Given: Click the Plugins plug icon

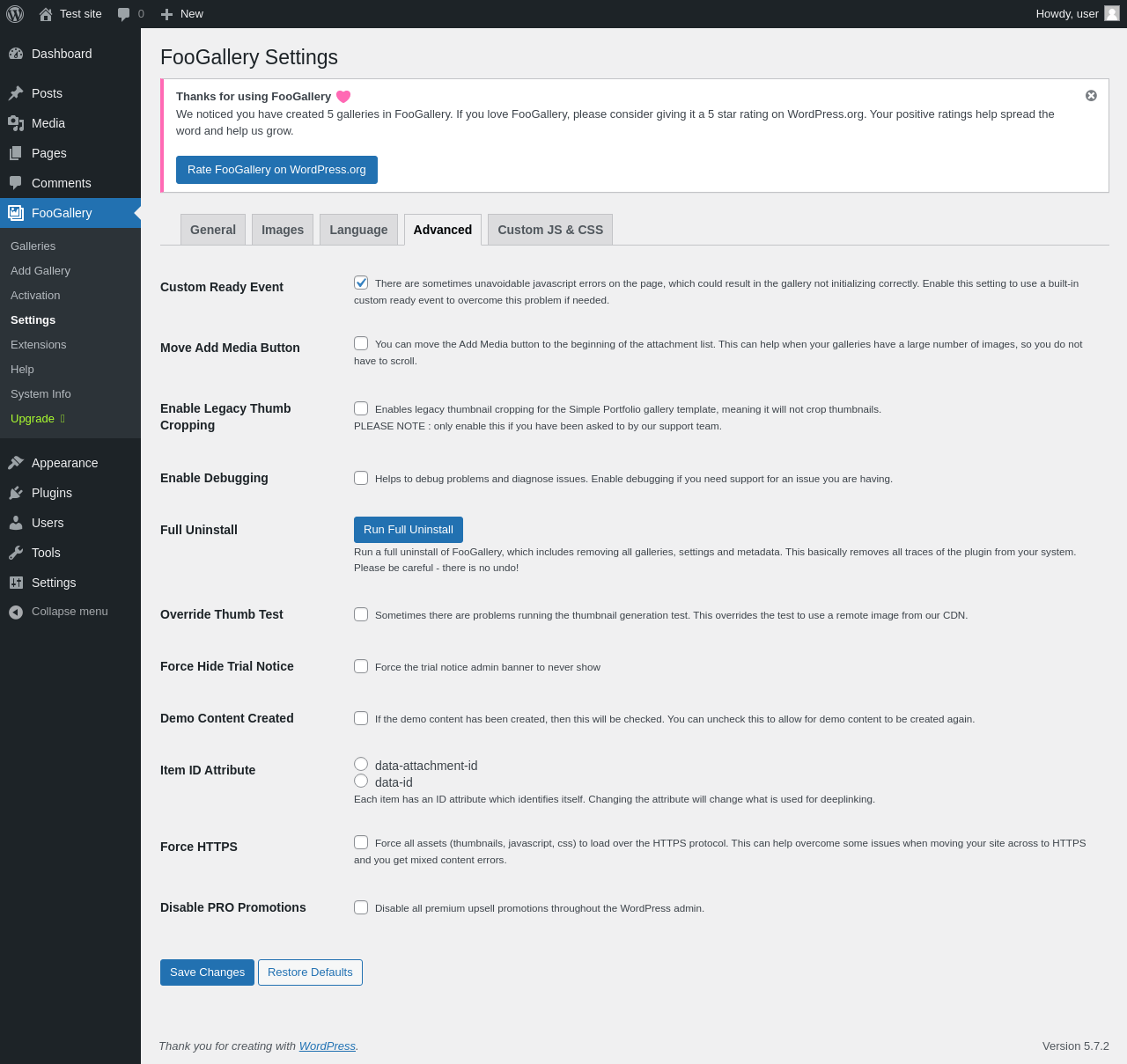Looking at the screenshot, I should pos(16,493).
